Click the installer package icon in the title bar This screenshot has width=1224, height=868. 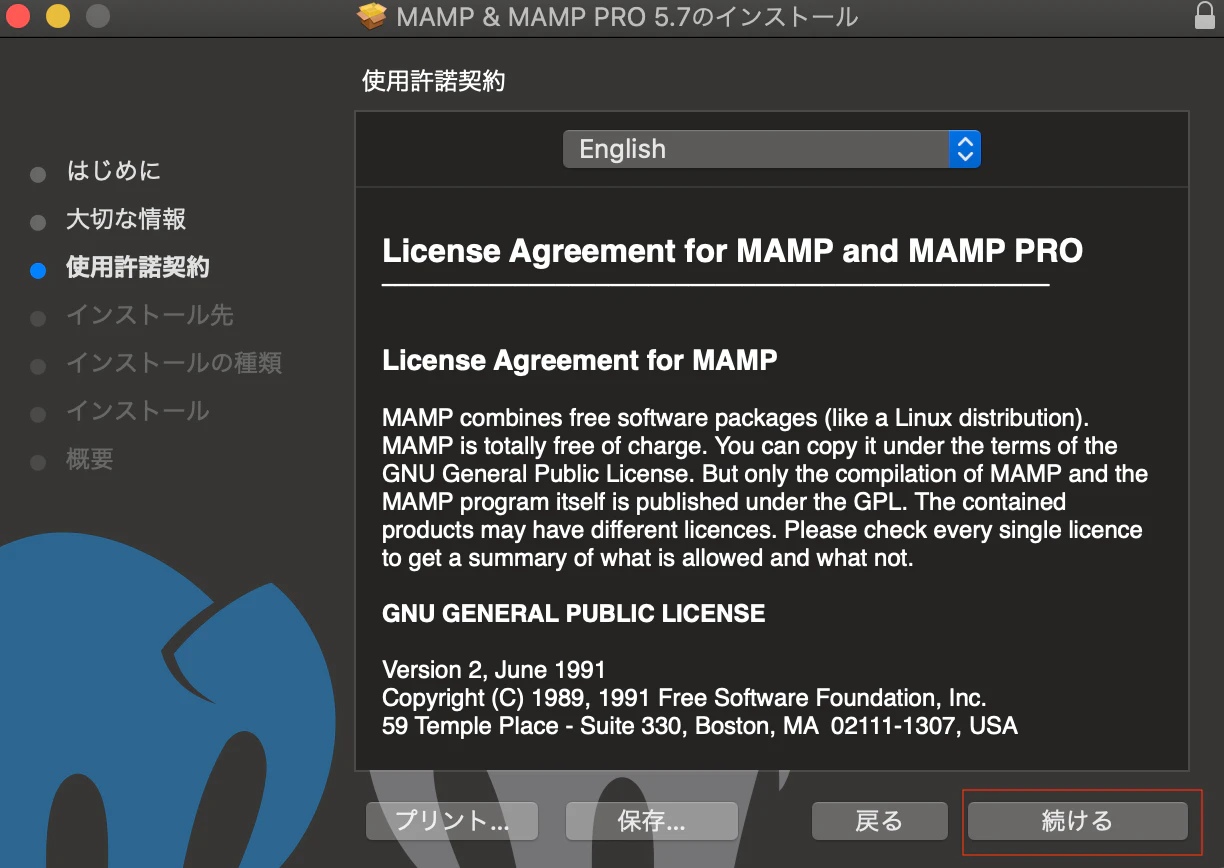[370, 16]
